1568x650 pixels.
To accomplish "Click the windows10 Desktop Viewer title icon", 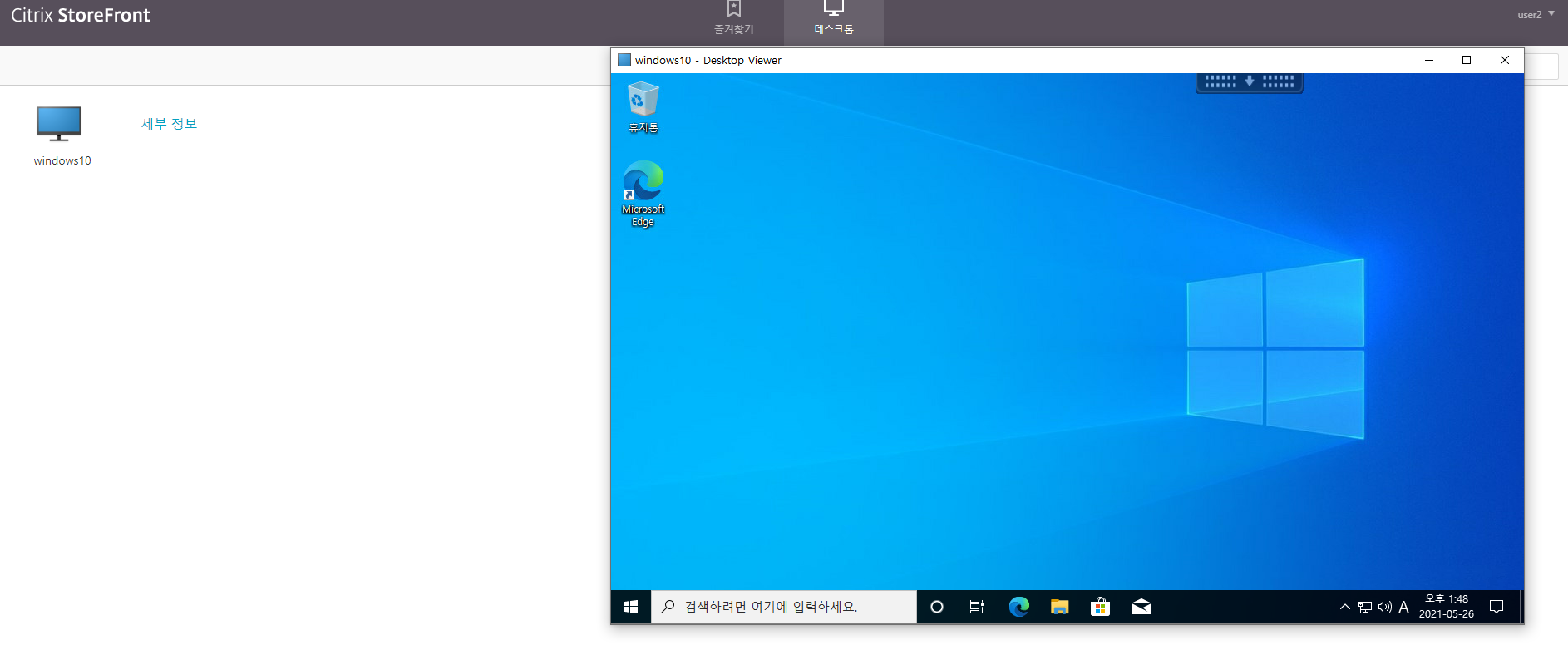I will (x=624, y=60).
